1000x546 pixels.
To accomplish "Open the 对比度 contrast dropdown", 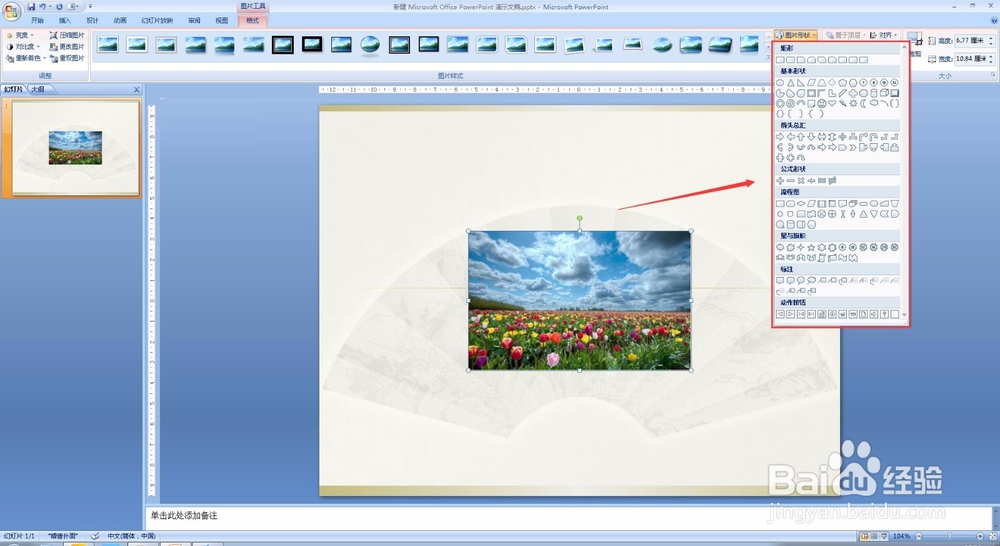I will point(23,47).
